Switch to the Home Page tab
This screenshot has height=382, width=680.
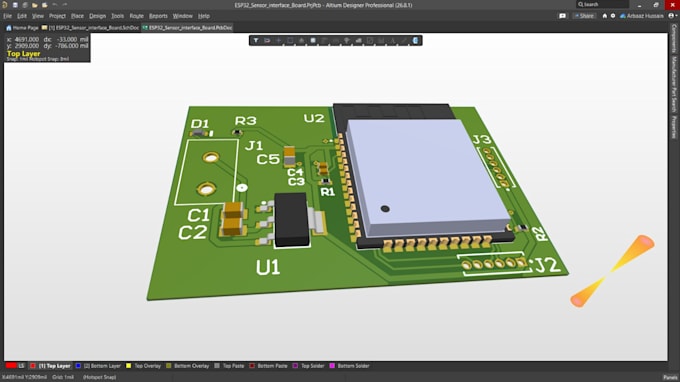22,27
